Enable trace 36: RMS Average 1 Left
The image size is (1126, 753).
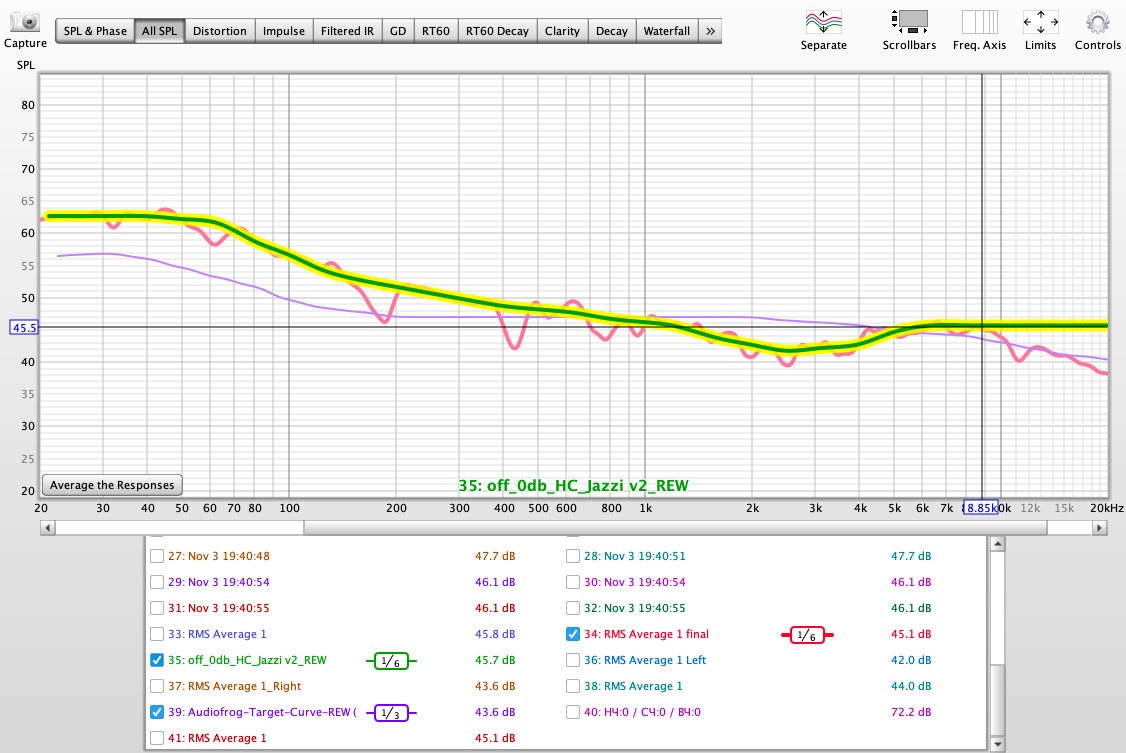(x=572, y=660)
